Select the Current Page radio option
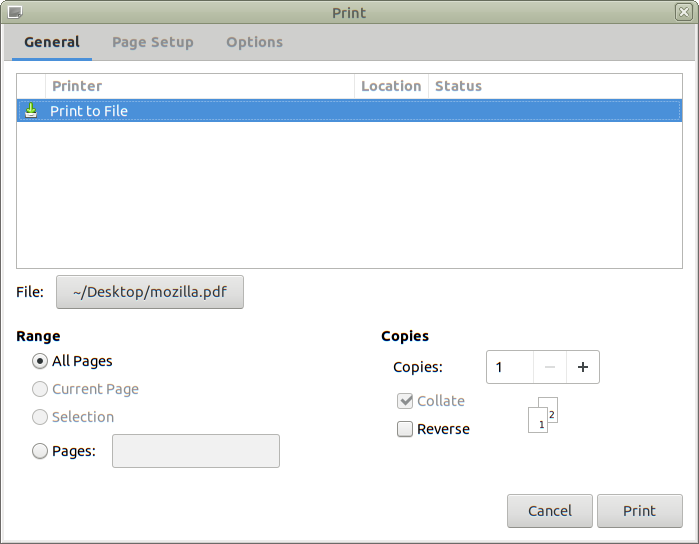 click(40, 389)
